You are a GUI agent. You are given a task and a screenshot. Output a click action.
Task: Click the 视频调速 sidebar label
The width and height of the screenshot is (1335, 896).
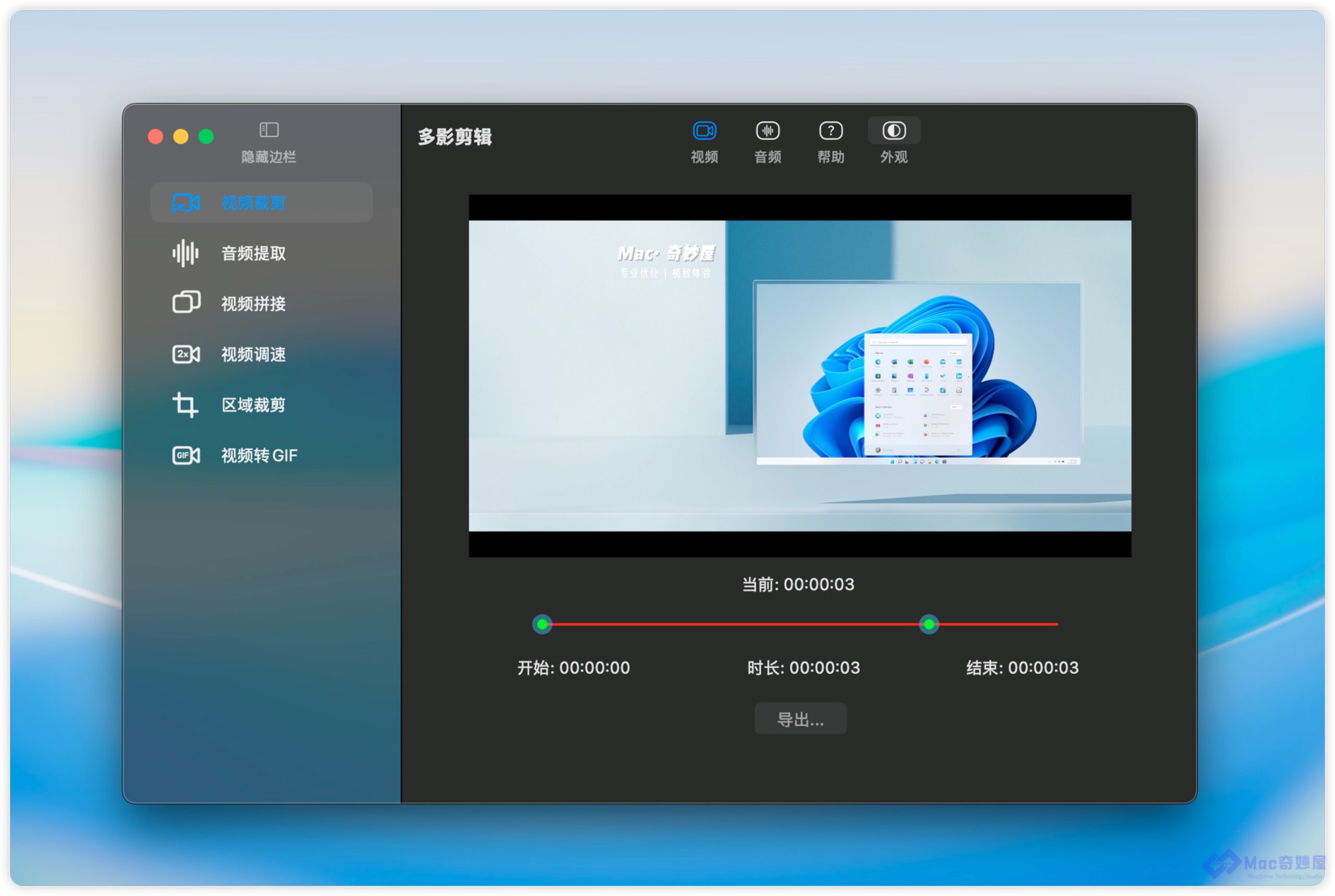[x=253, y=354]
